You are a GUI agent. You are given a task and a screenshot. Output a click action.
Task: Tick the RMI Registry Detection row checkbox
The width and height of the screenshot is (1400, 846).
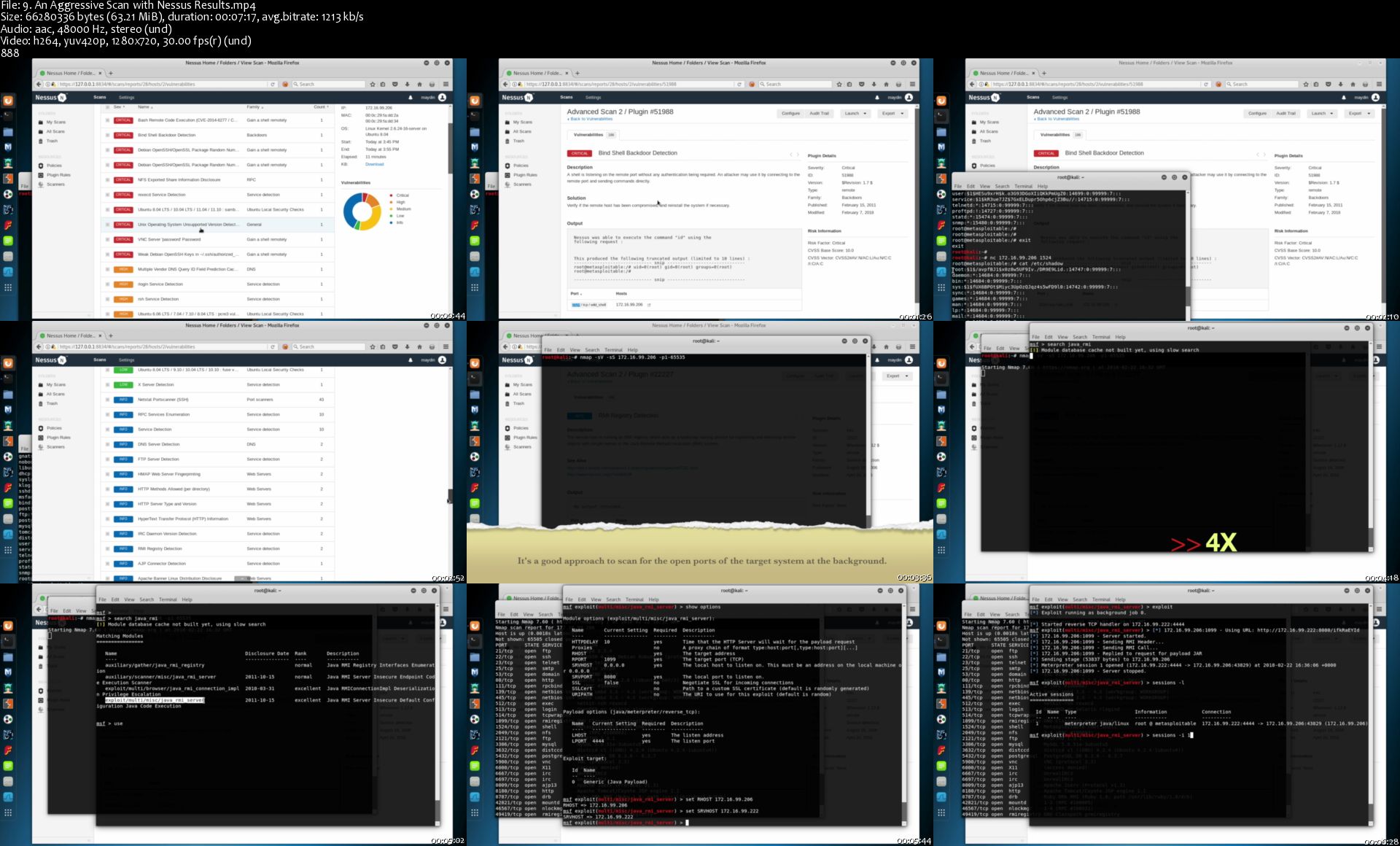[x=108, y=548]
